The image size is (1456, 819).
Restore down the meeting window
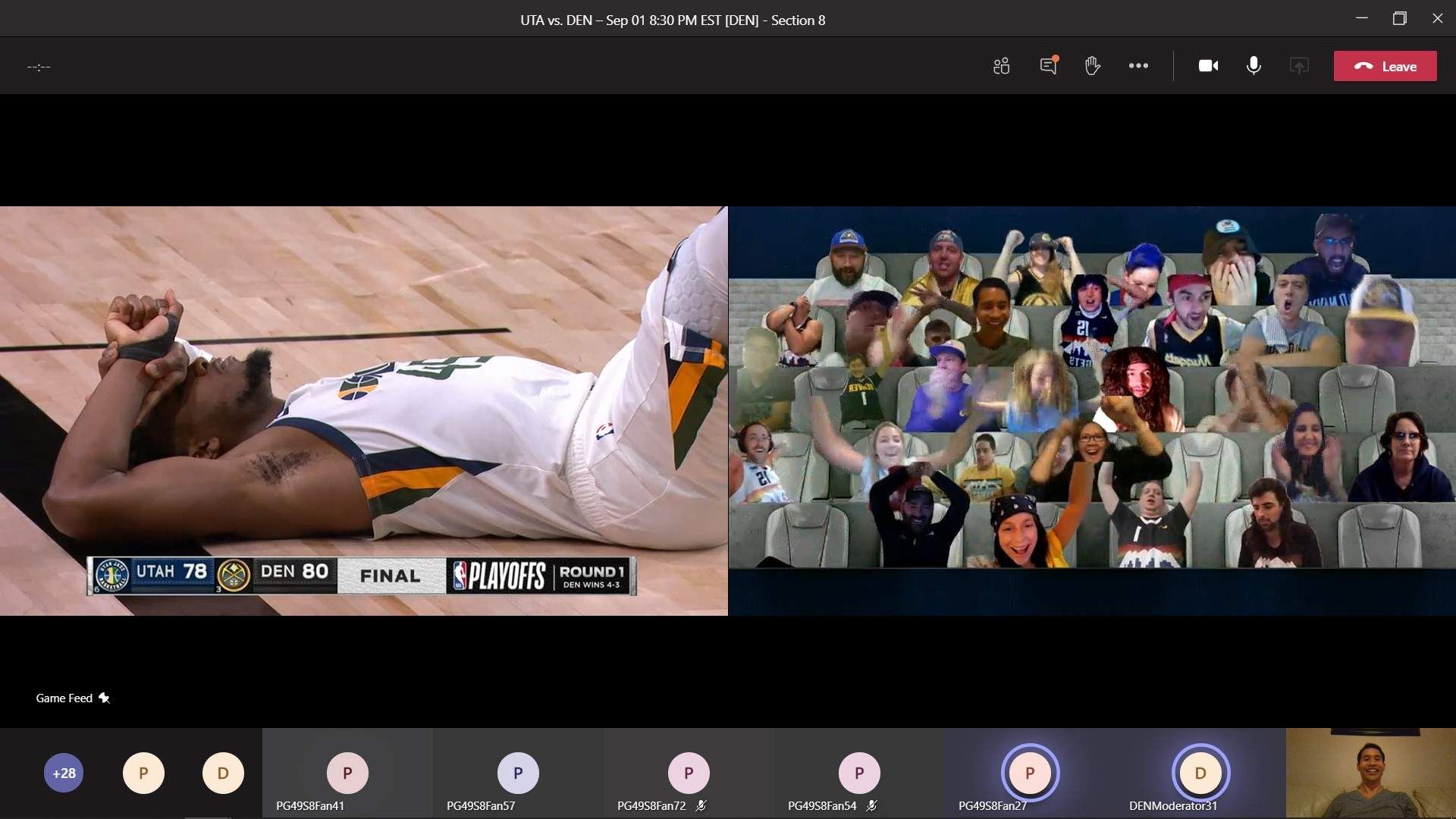tap(1399, 18)
